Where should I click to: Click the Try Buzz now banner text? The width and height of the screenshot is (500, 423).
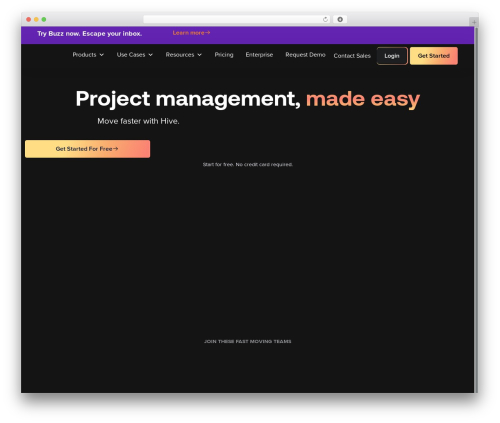pos(90,34)
